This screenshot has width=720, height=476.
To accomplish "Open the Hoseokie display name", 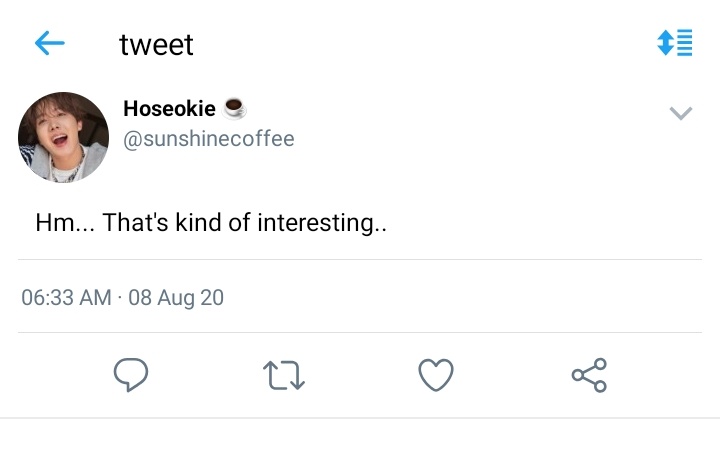I will [169, 109].
